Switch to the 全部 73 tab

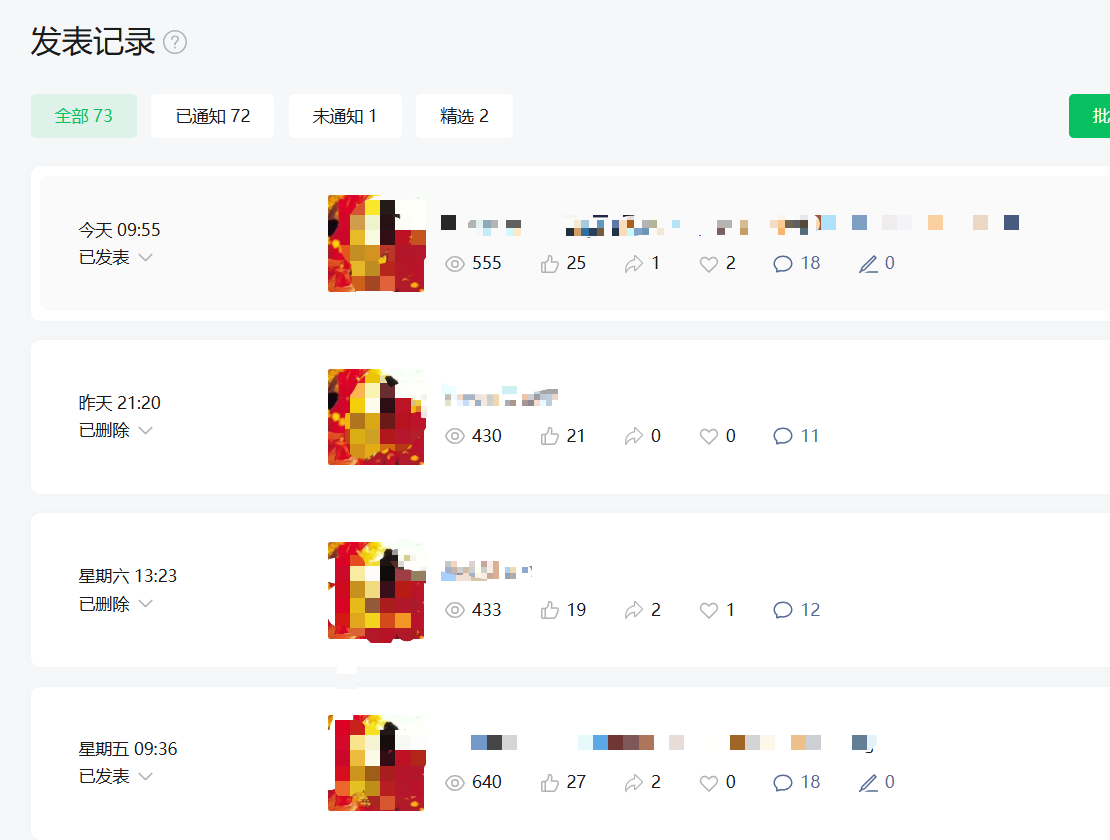(x=84, y=116)
